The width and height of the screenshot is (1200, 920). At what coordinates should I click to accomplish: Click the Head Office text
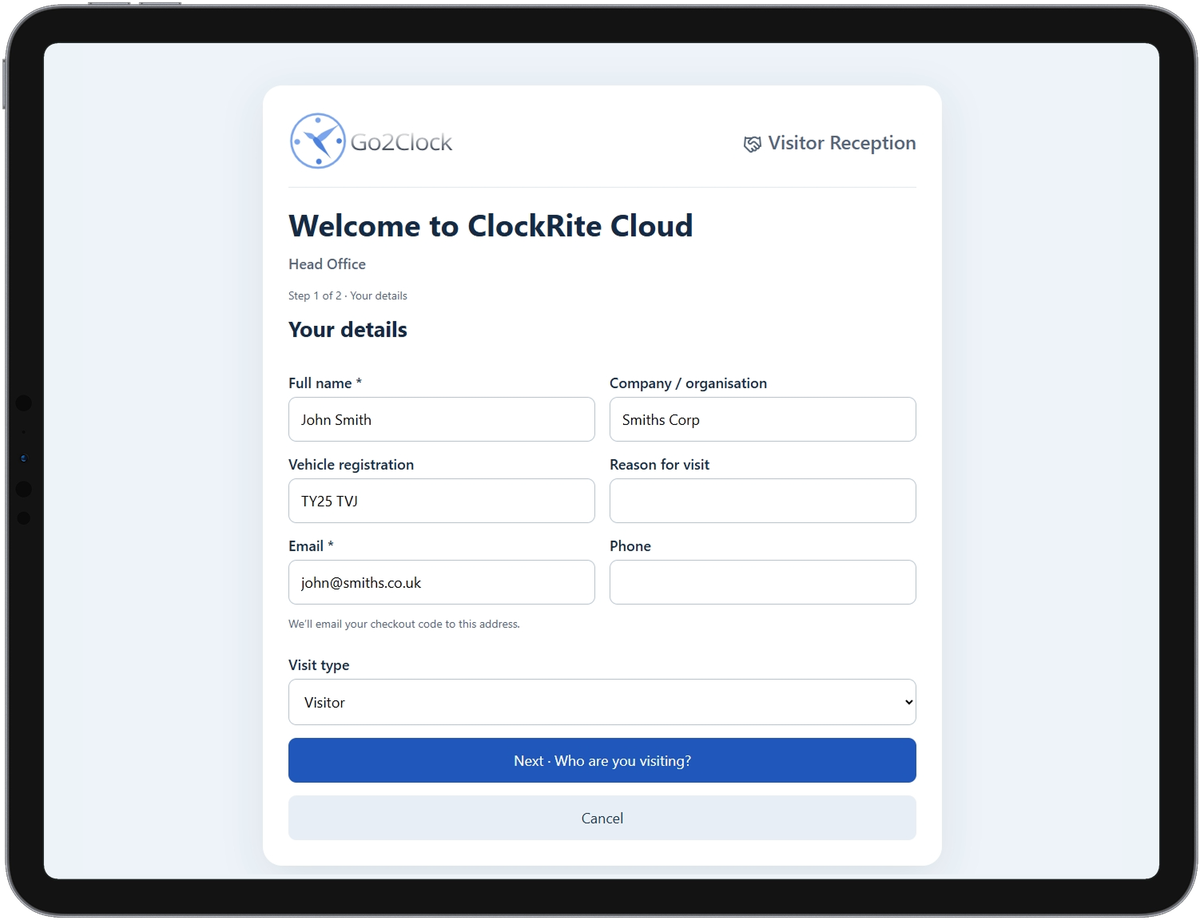327,264
